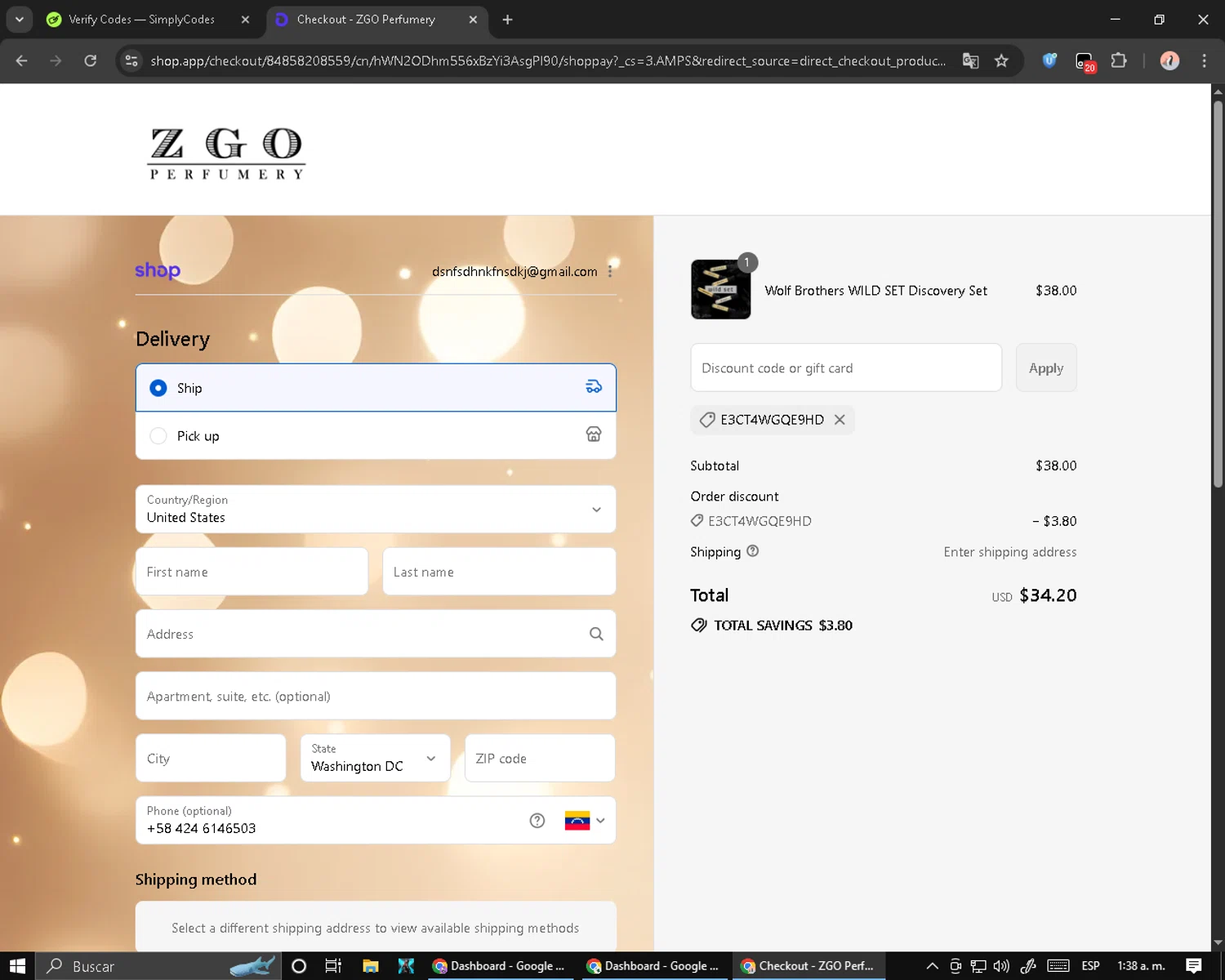Open Cortana circle icon on taskbar
Viewport: 1225px width, 980px height.
coord(299,966)
